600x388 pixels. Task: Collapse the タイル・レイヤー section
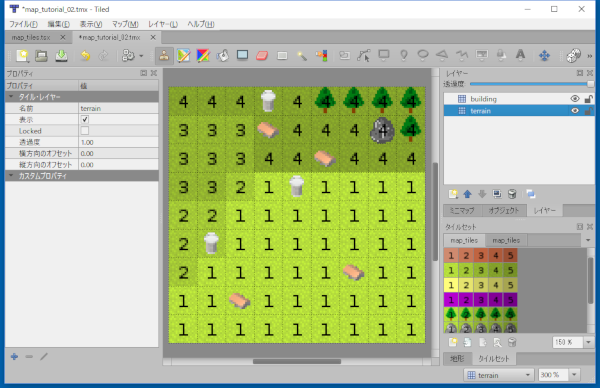(11, 97)
